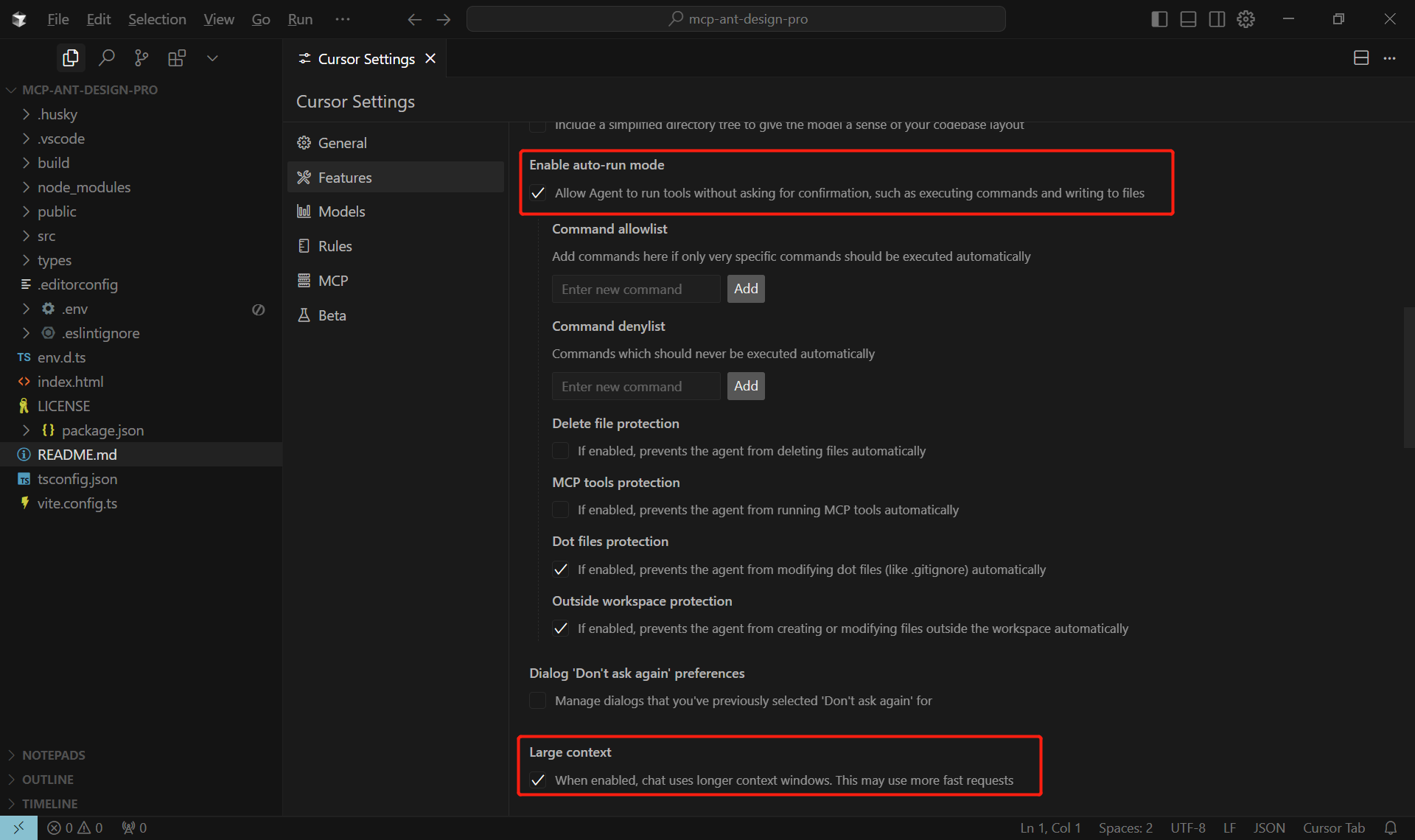
Task: Toggle Don't ask again preferences checkbox
Action: click(x=538, y=701)
